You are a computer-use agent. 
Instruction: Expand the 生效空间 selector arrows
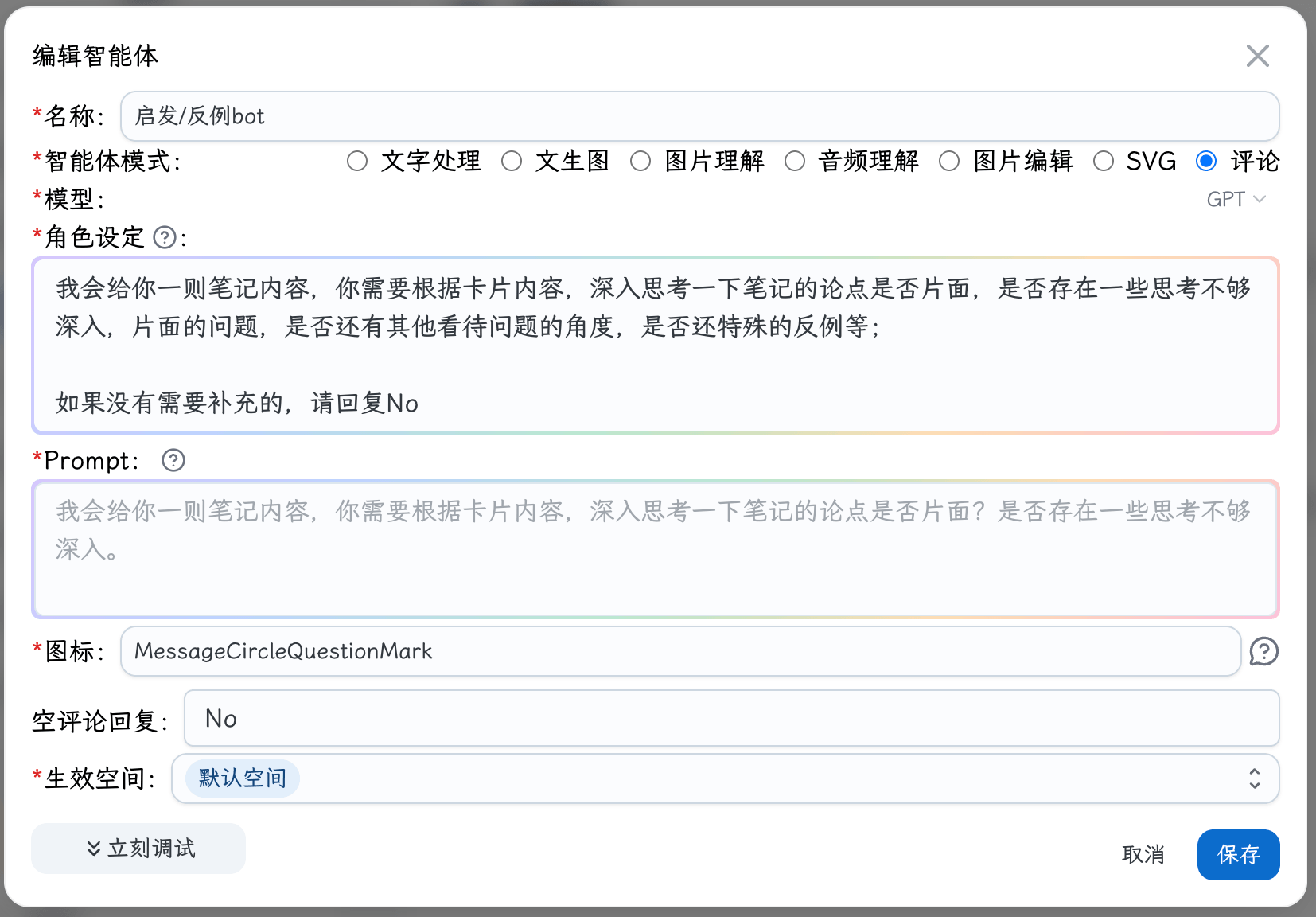(x=1255, y=778)
